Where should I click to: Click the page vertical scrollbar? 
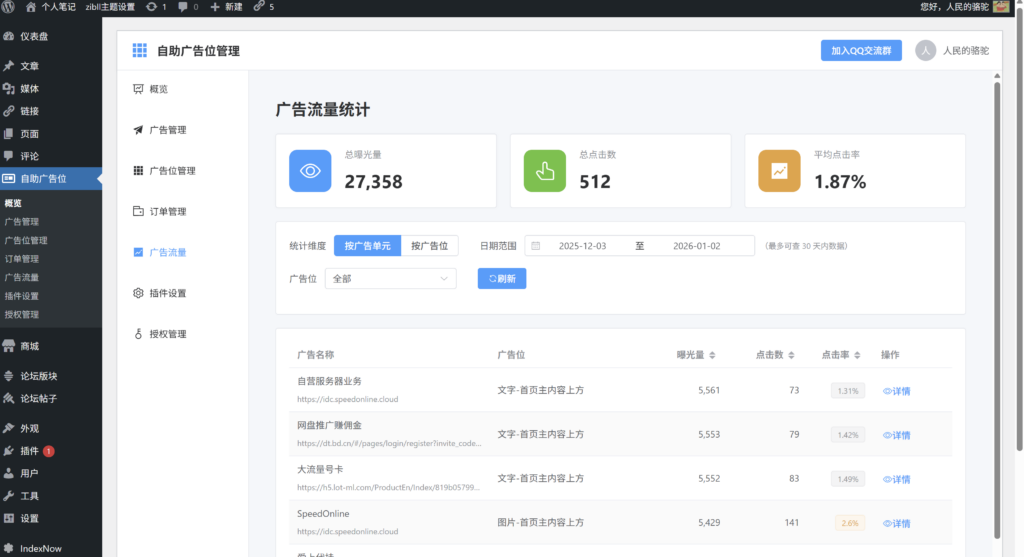pos(996,300)
